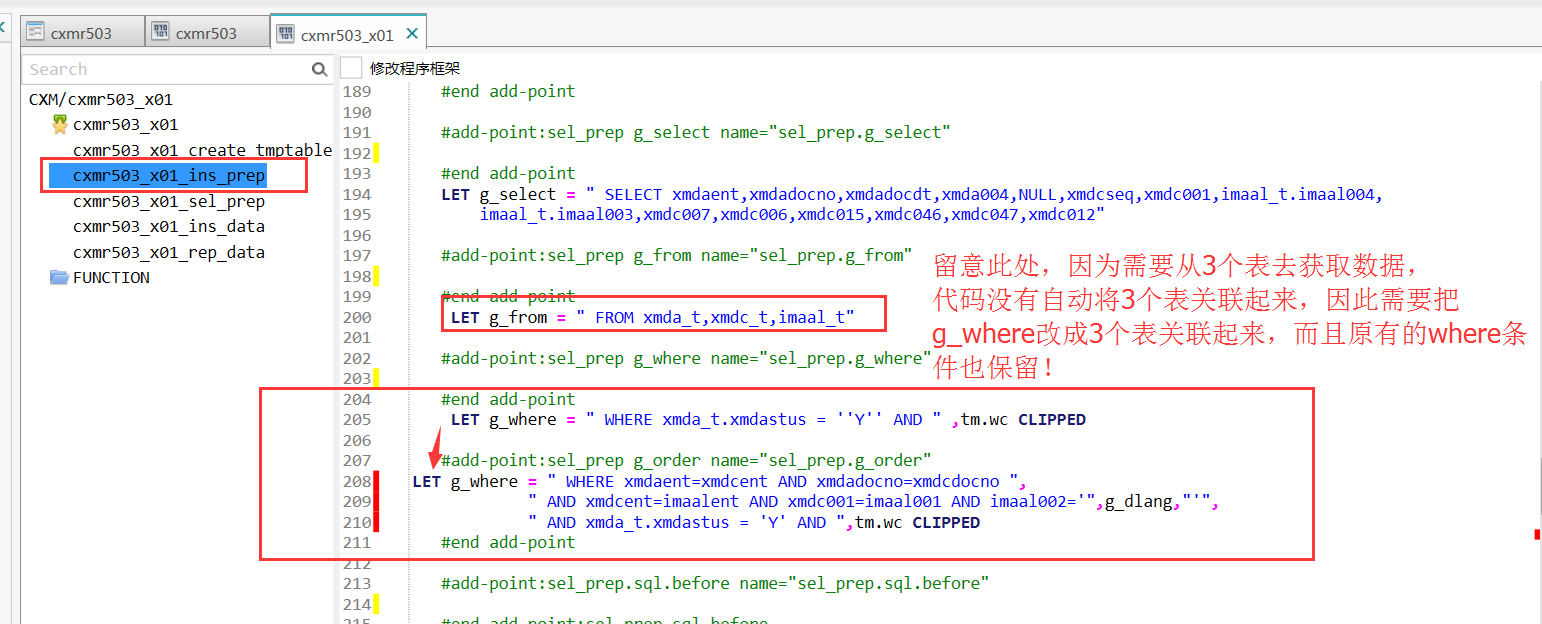1542x624 pixels.
Task: Click the LET g_from code line
Action: click(x=653, y=317)
